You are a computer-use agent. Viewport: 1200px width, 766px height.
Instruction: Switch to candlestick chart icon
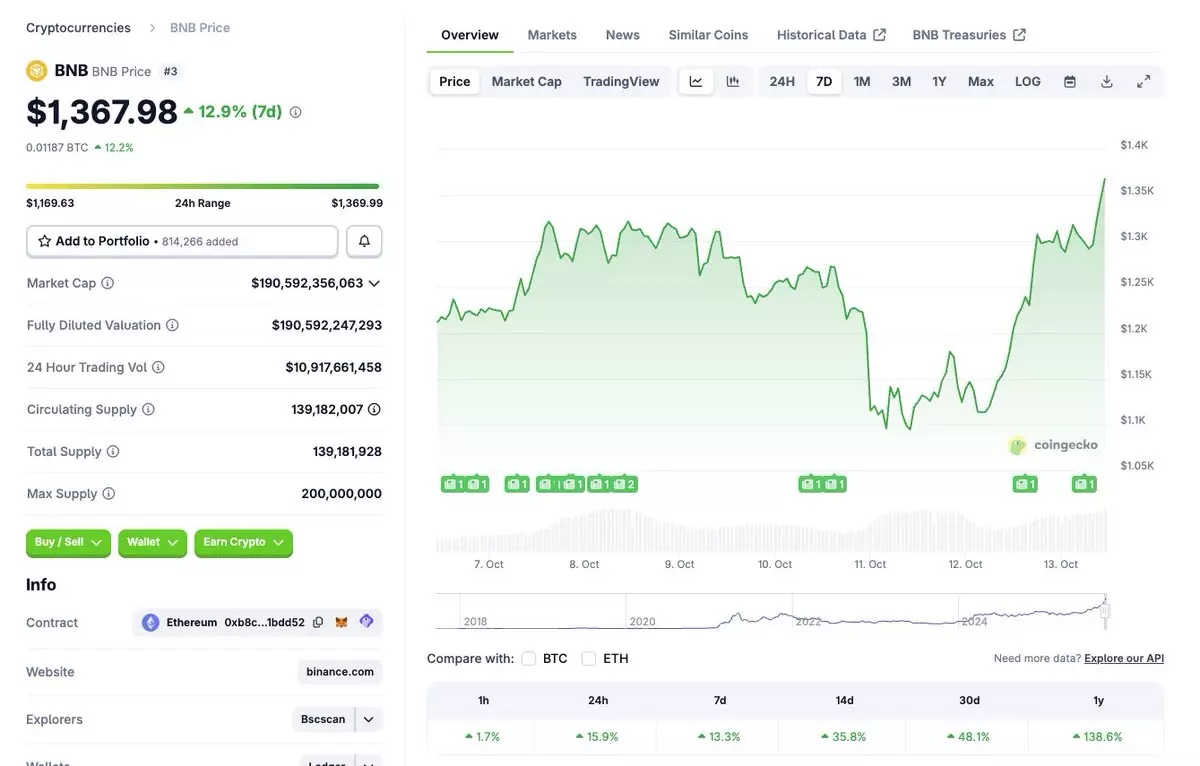coord(733,82)
